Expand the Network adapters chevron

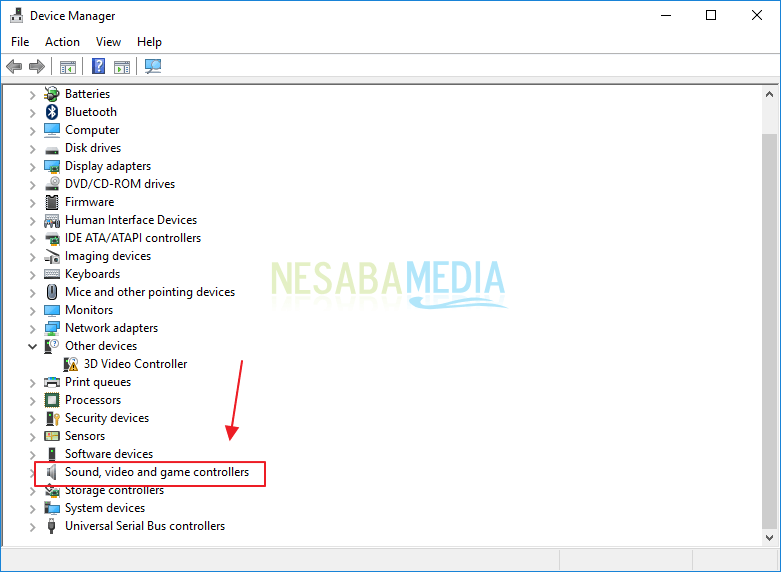tap(32, 329)
